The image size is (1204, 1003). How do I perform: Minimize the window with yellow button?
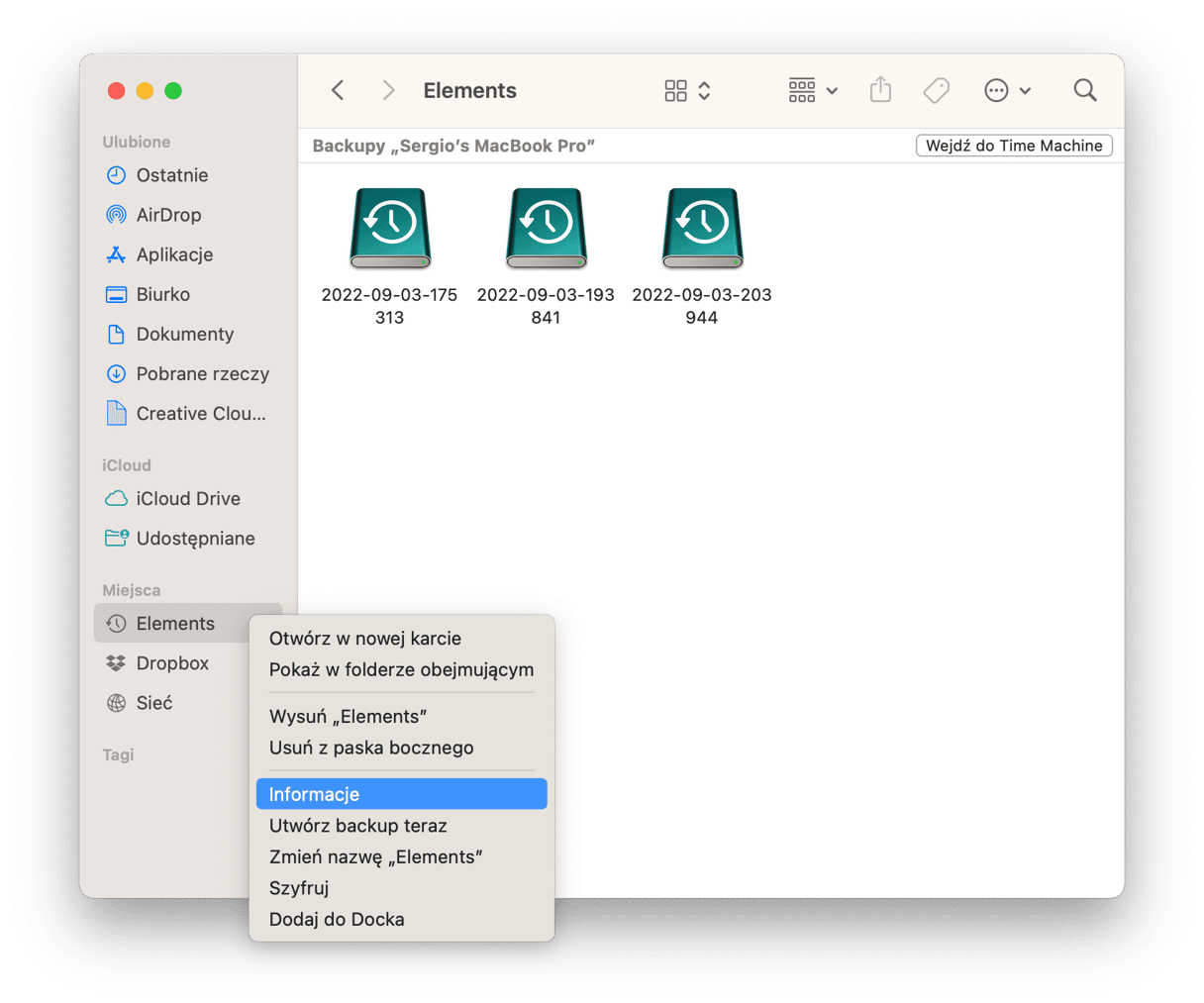tap(145, 91)
